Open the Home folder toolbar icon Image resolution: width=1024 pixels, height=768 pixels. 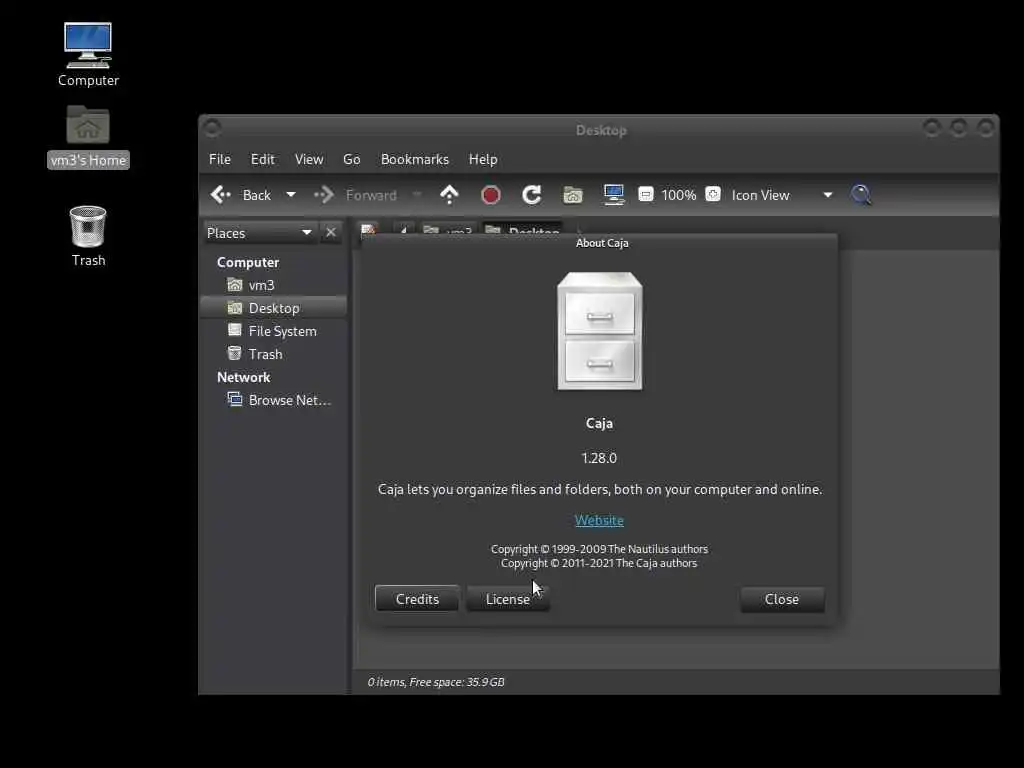(x=573, y=195)
